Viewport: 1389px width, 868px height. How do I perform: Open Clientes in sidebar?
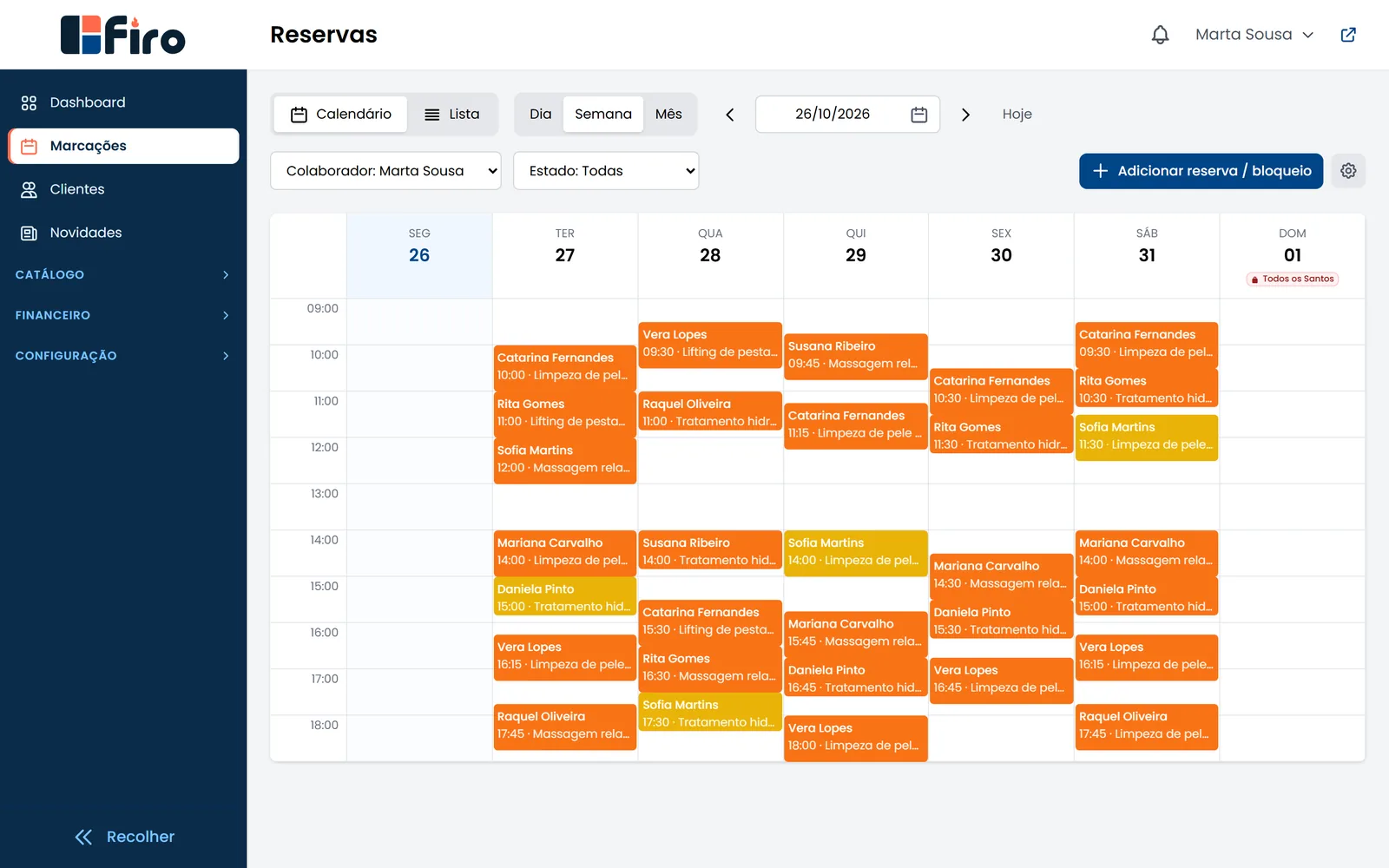point(123,189)
